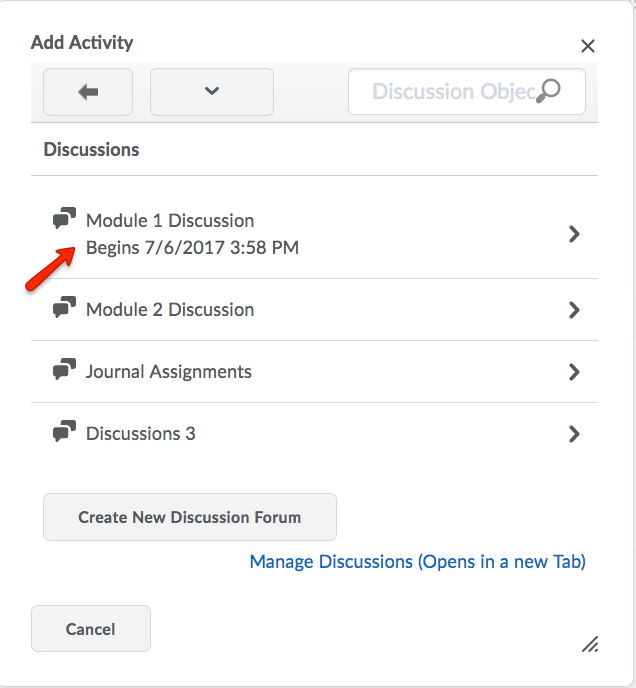The width and height of the screenshot is (636, 688).
Task: Expand Module 2 Discussion right chevron
Action: point(574,310)
